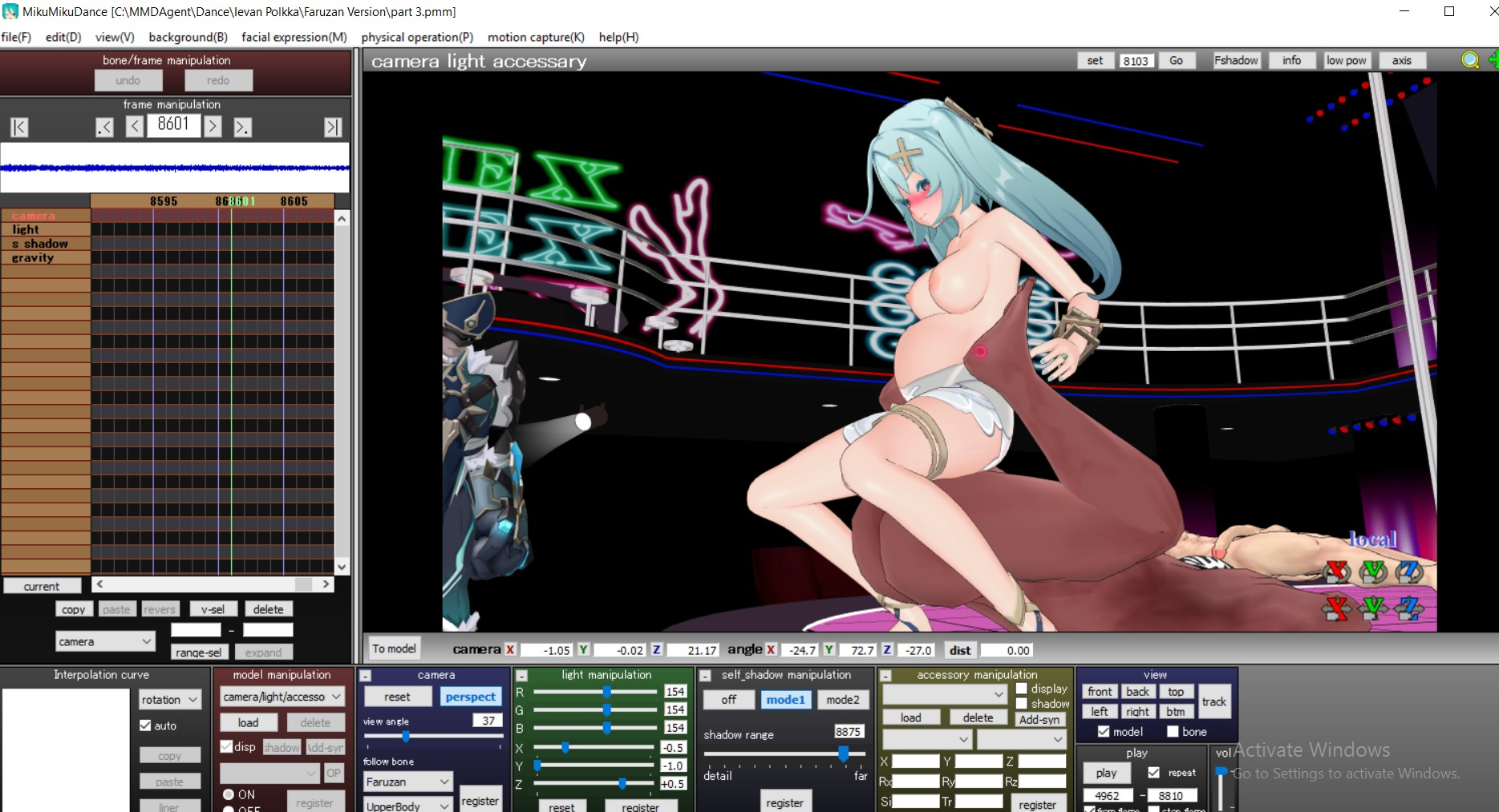
Task: Select the gravity row in the timeline
Action: [46, 258]
